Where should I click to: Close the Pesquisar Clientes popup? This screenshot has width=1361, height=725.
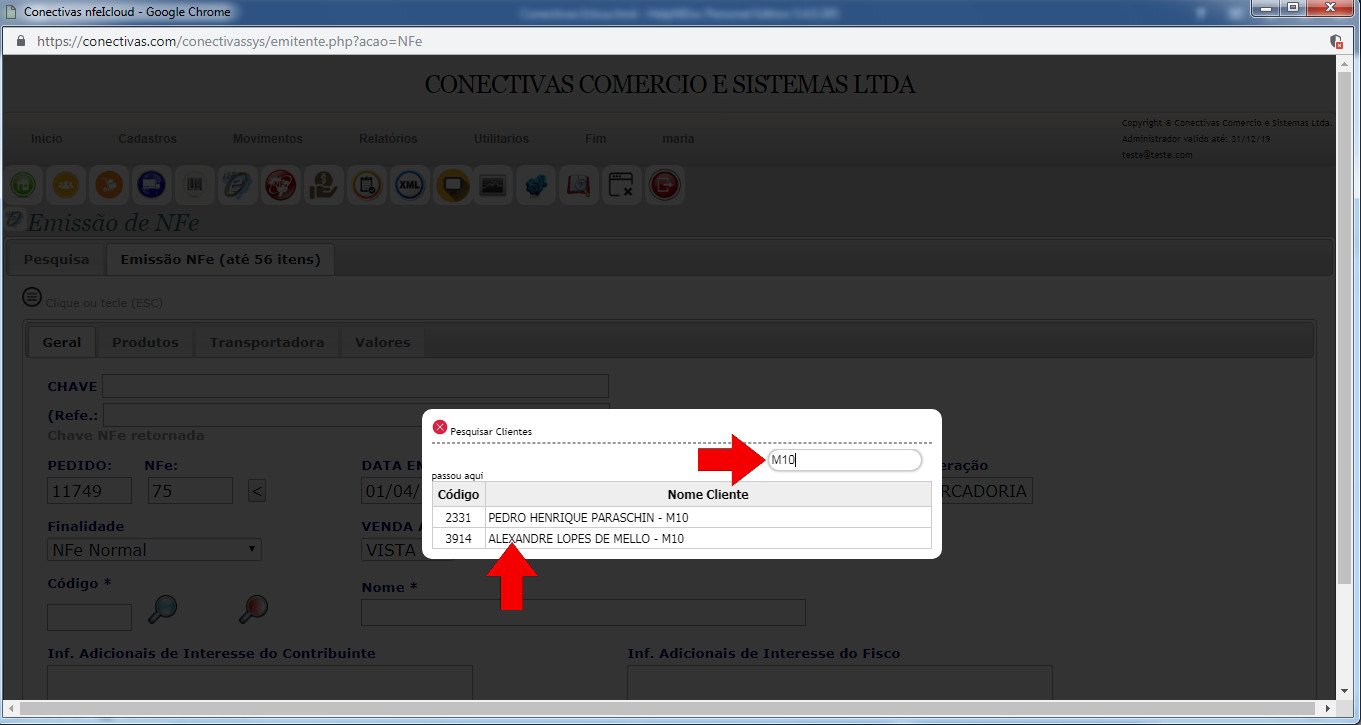click(439, 427)
